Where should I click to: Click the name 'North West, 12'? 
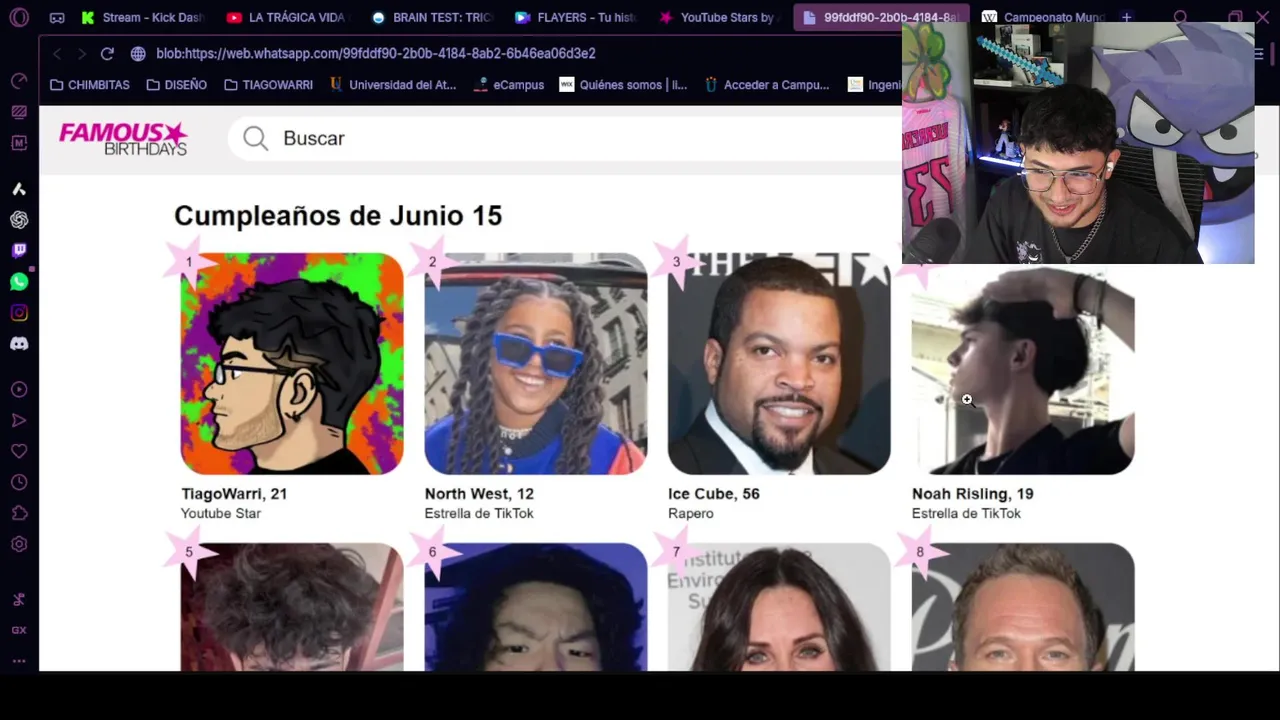click(x=479, y=494)
